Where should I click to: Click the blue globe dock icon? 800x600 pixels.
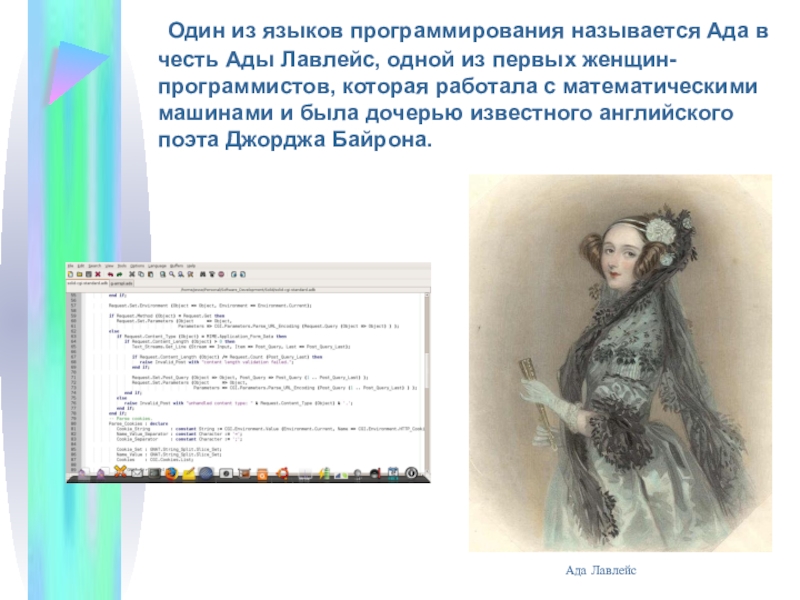tap(206, 473)
